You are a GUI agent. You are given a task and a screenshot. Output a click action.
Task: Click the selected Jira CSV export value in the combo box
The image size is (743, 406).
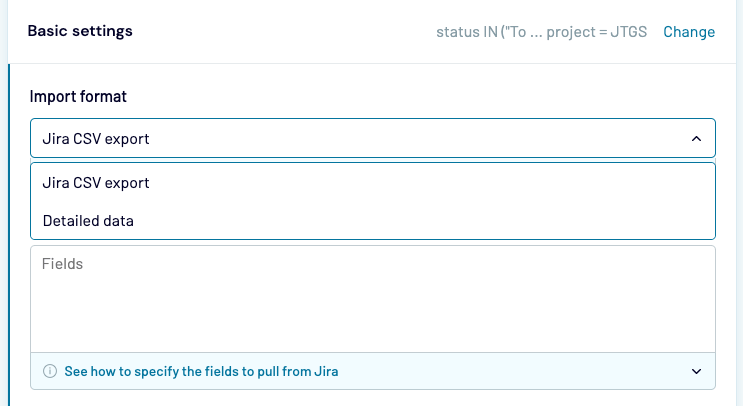(96, 139)
